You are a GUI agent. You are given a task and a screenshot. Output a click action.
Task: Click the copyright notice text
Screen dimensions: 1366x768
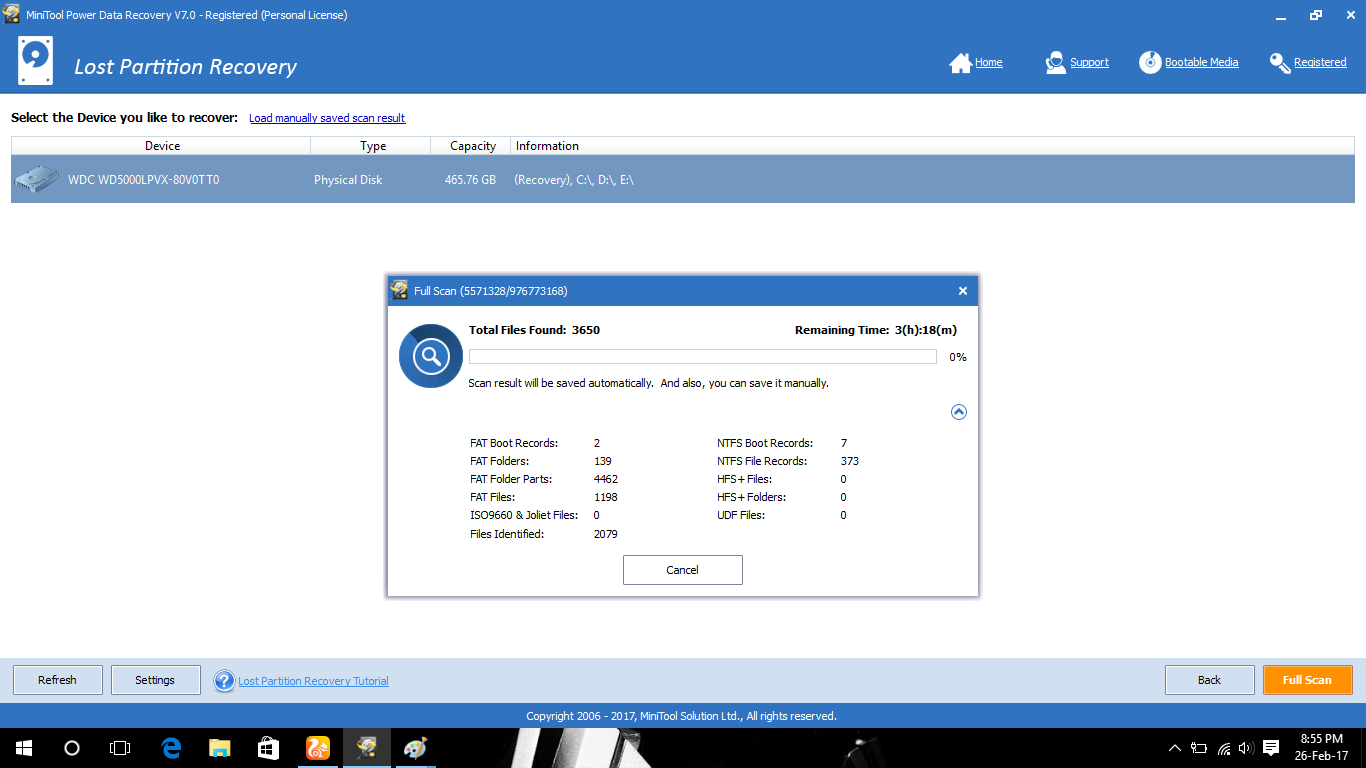pyautogui.click(x=682, y=716)
